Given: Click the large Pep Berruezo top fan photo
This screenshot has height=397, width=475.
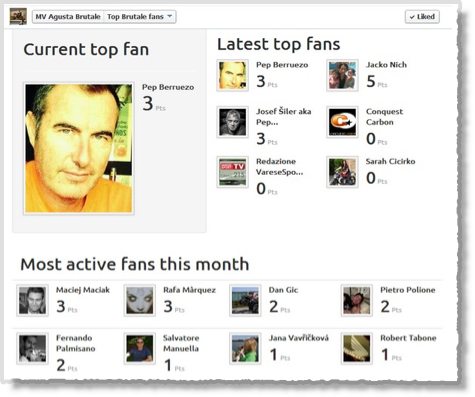Looking at the screenshot, I should [x=79, y=148].
